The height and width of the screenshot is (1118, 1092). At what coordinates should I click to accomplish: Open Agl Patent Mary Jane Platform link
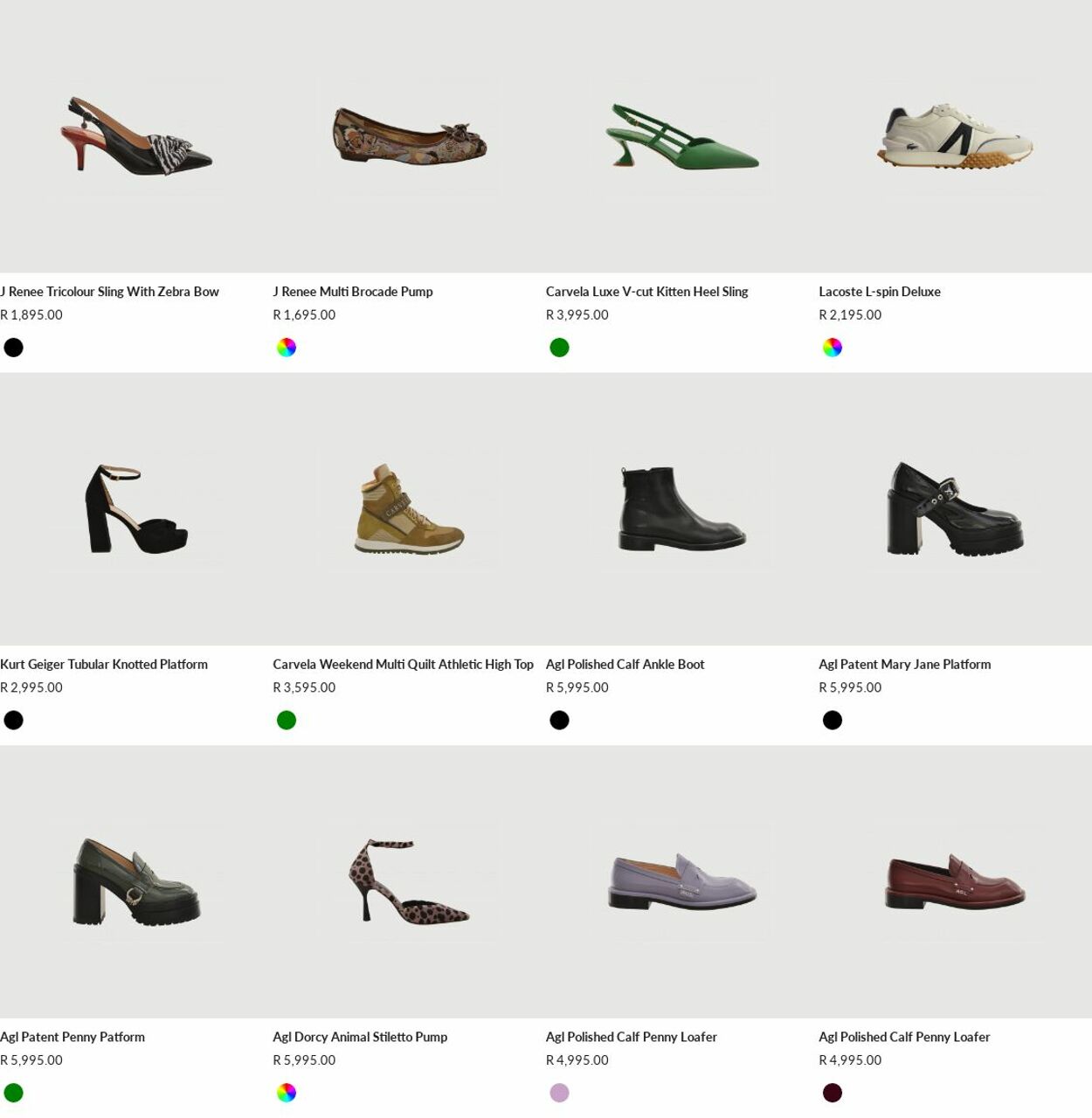pos(904,665)
